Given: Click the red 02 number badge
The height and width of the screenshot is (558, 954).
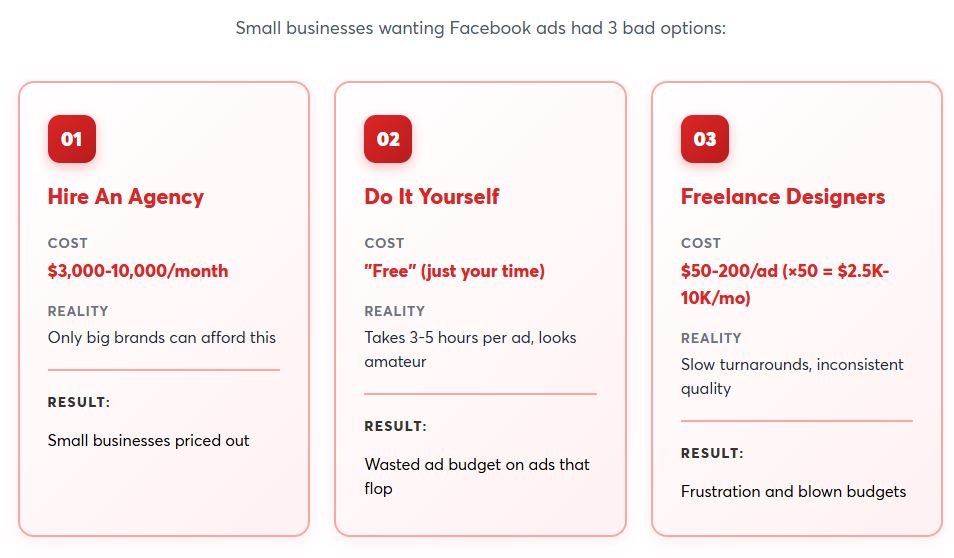Looking at the screenshot, I should (x=388, y=139).
